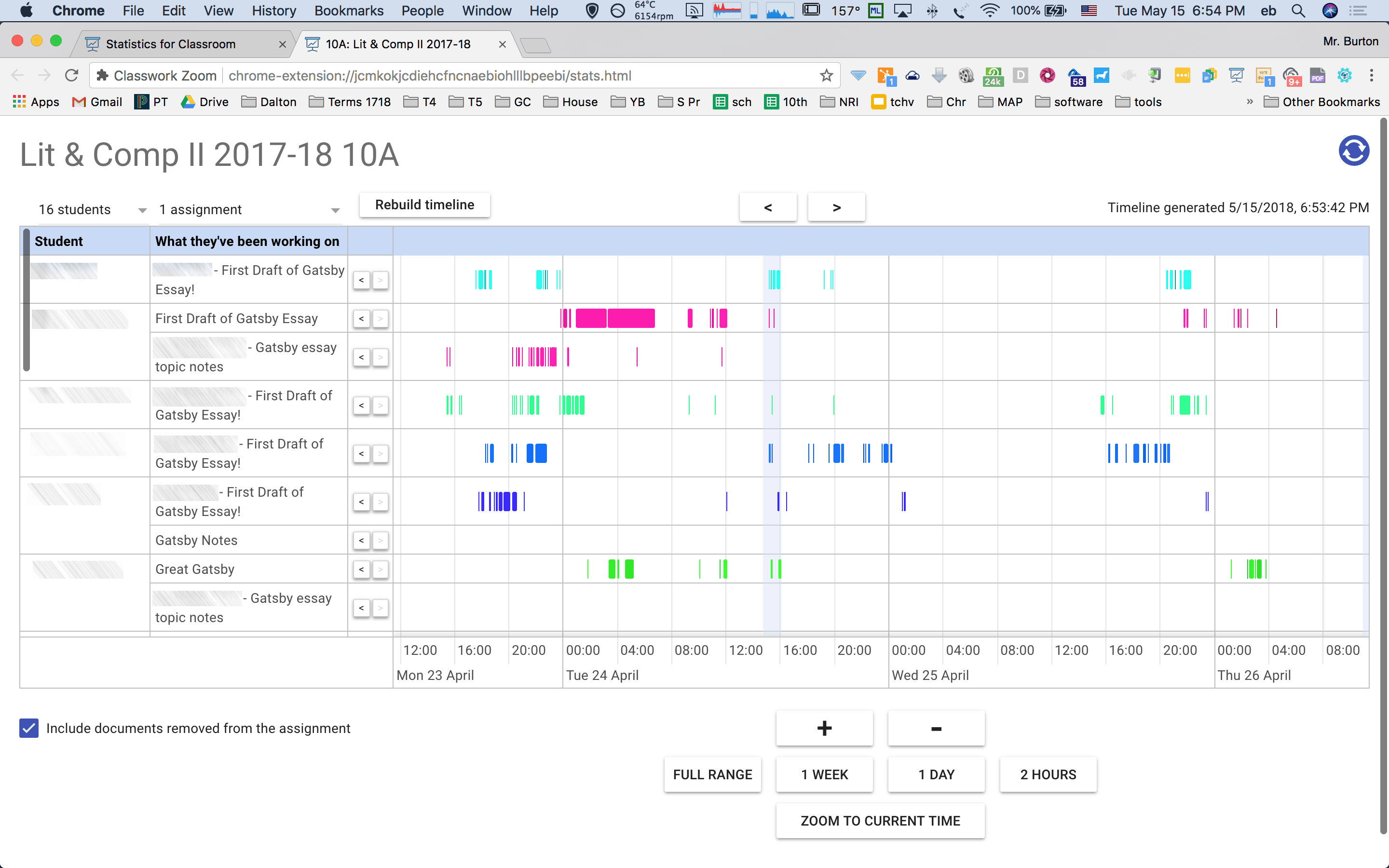The height and width of the screenshot is (868, 1389).
Task: Switch to Statistics for Classroom tab
Action: coord(170,44)
